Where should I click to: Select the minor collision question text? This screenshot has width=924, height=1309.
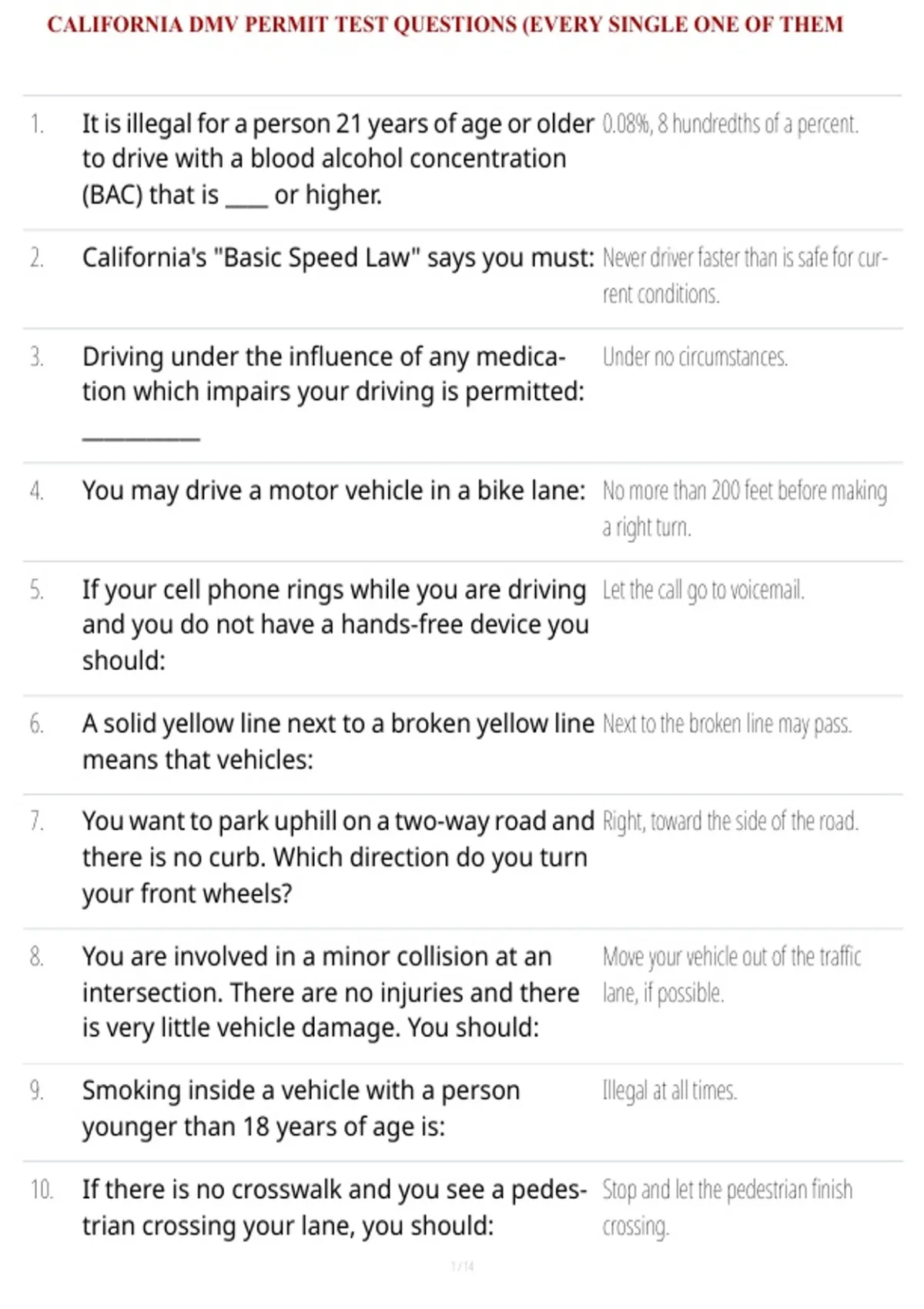[x=330, y=992]
